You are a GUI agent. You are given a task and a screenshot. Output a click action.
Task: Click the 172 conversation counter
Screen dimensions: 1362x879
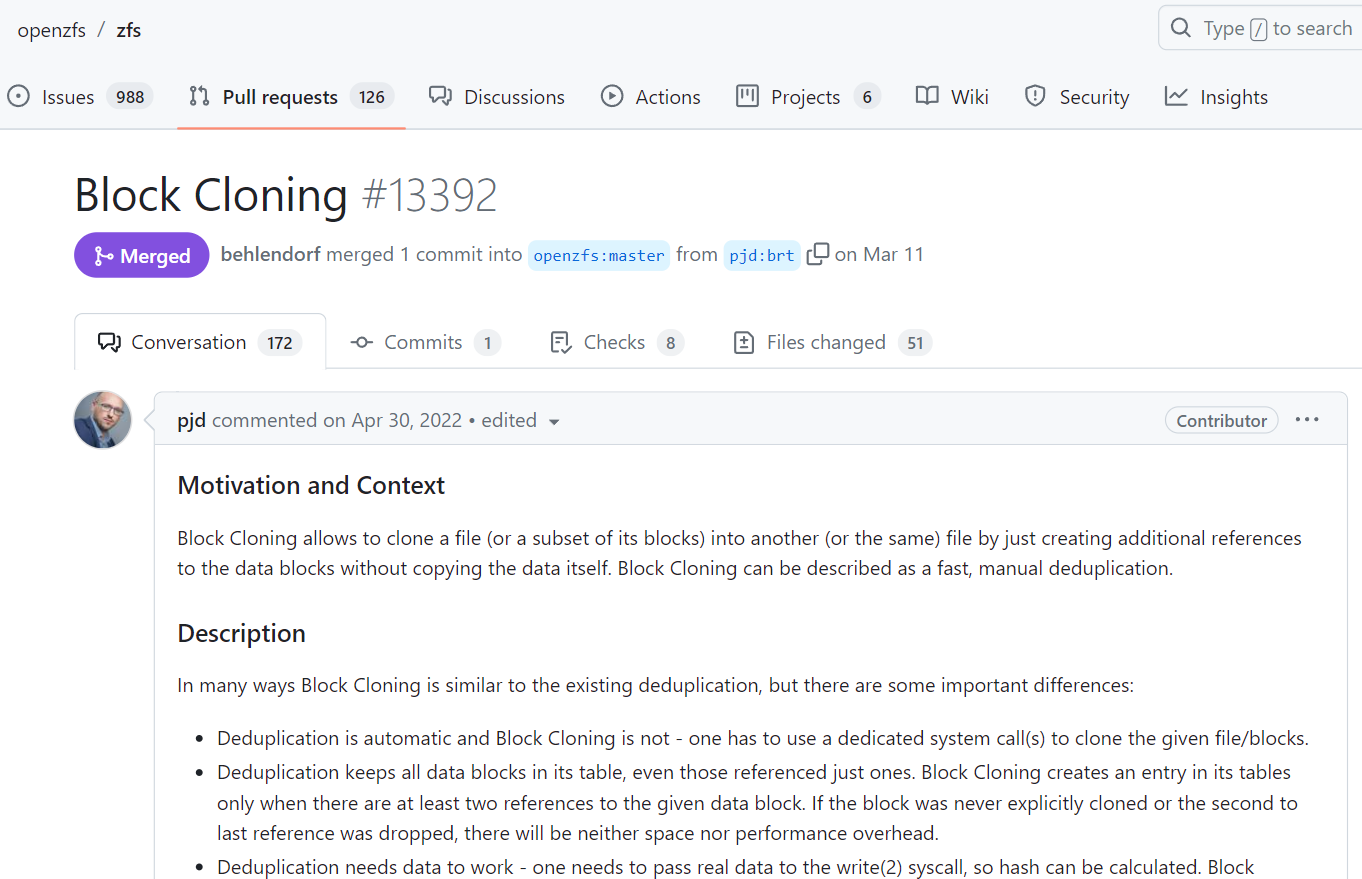pos(280,343)
